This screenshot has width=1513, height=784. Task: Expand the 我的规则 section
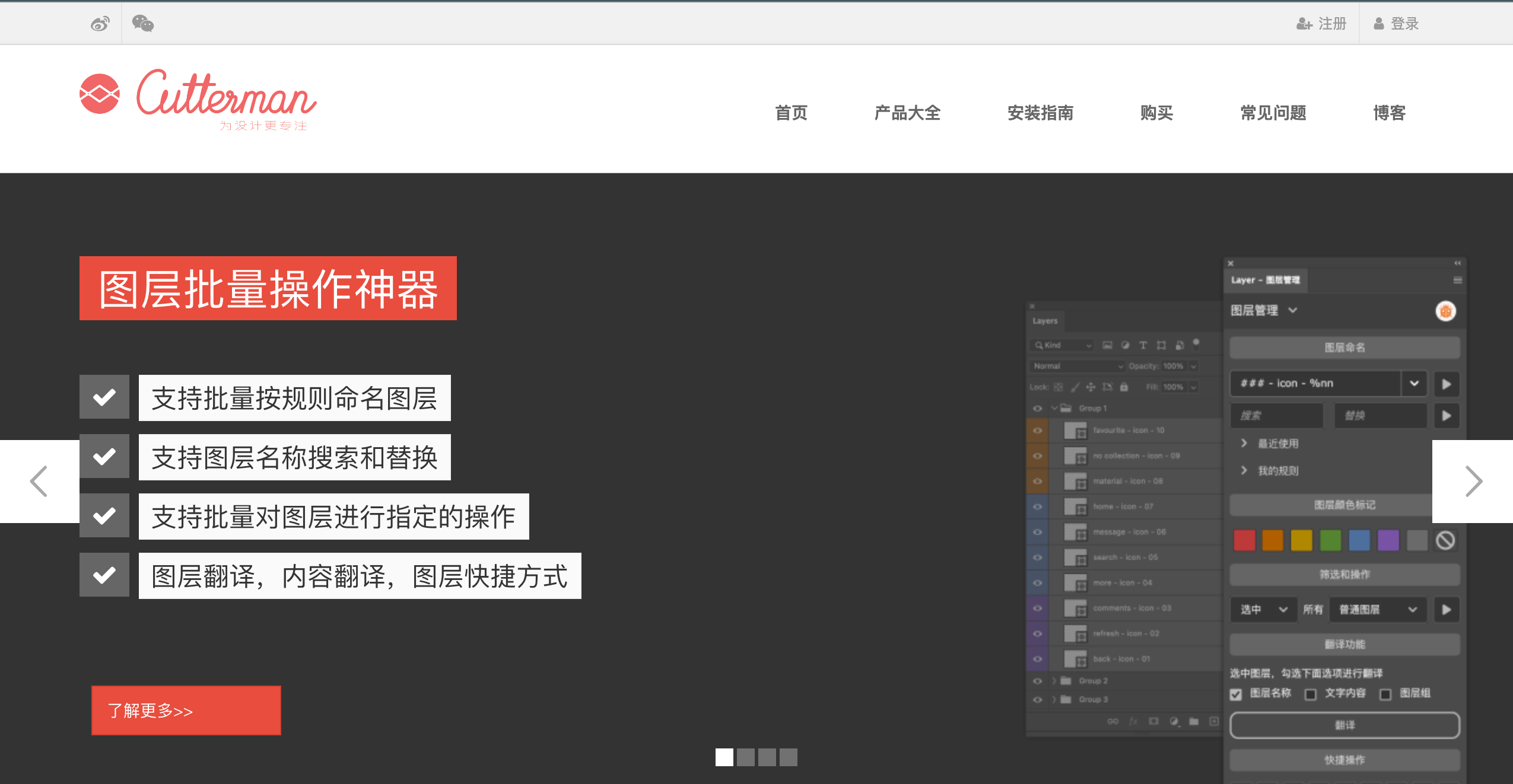pos(1270,470)
